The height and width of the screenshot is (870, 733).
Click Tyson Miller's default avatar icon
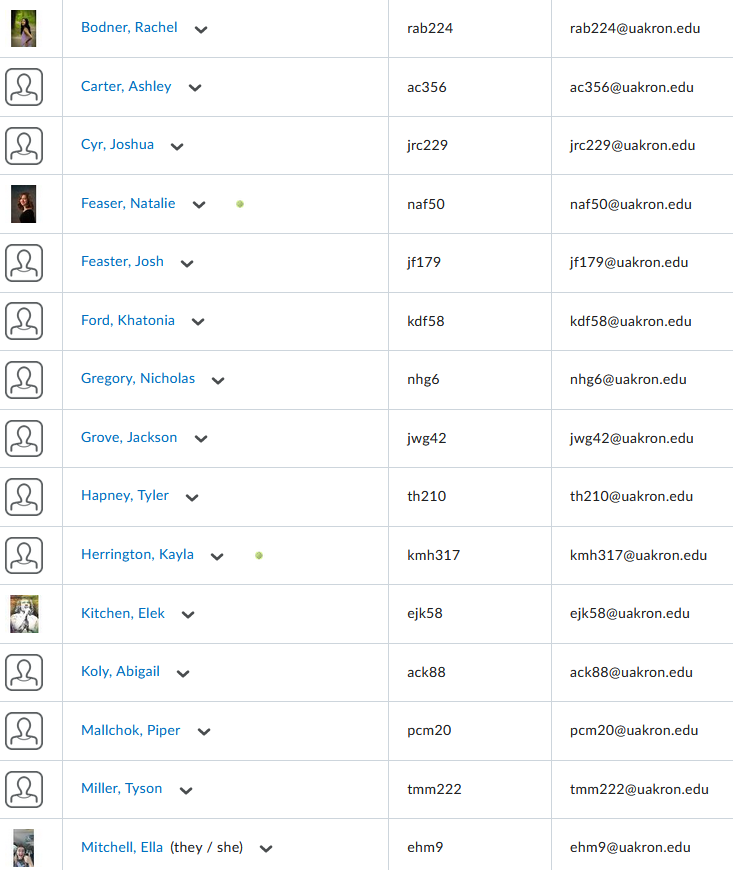(24, 790)
